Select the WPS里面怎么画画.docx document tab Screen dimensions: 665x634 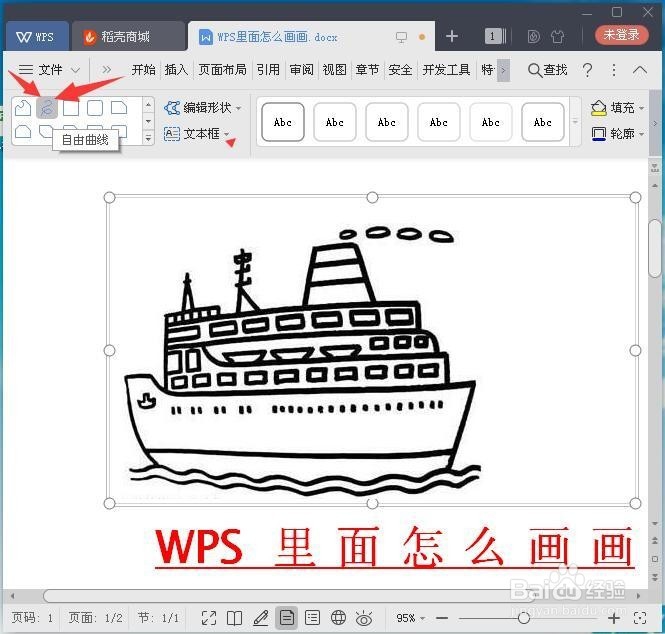[278, 37]
